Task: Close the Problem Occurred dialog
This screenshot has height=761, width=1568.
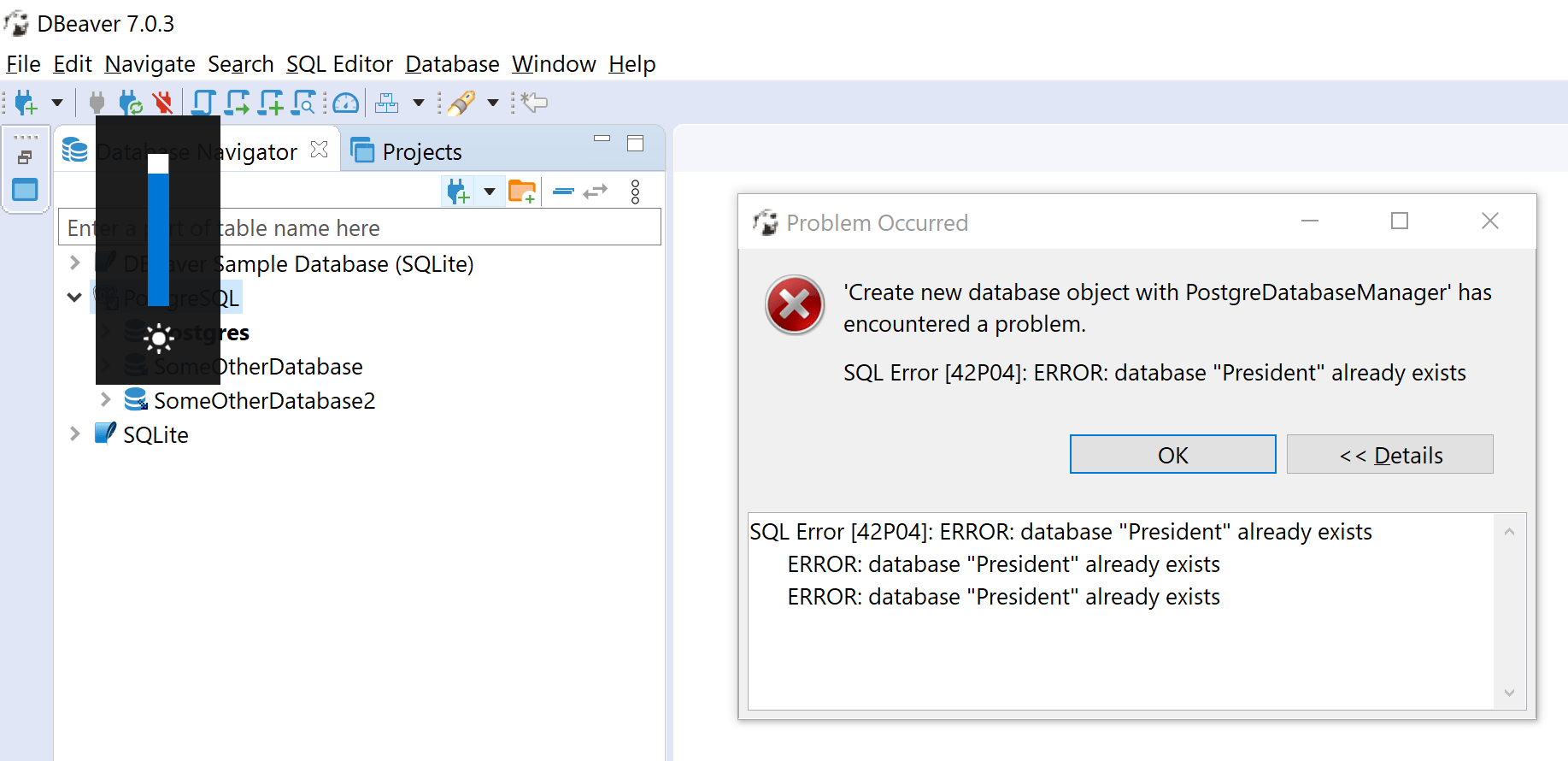Action: (x=1490, y=221)
